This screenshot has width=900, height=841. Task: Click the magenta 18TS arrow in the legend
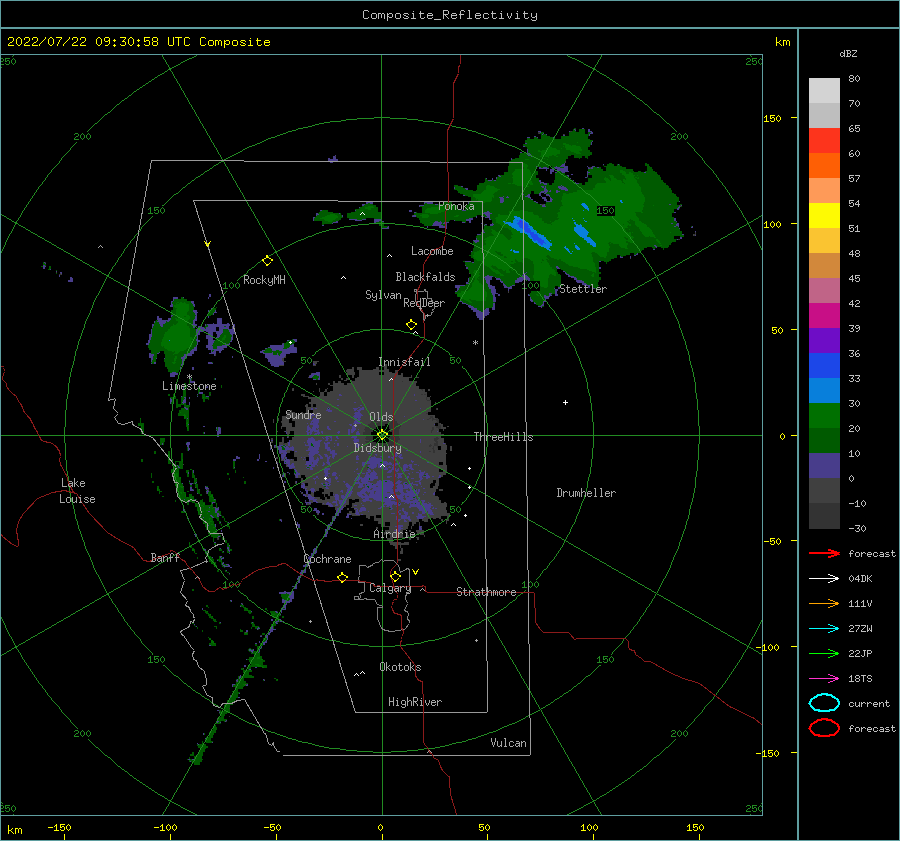point(824,679)
